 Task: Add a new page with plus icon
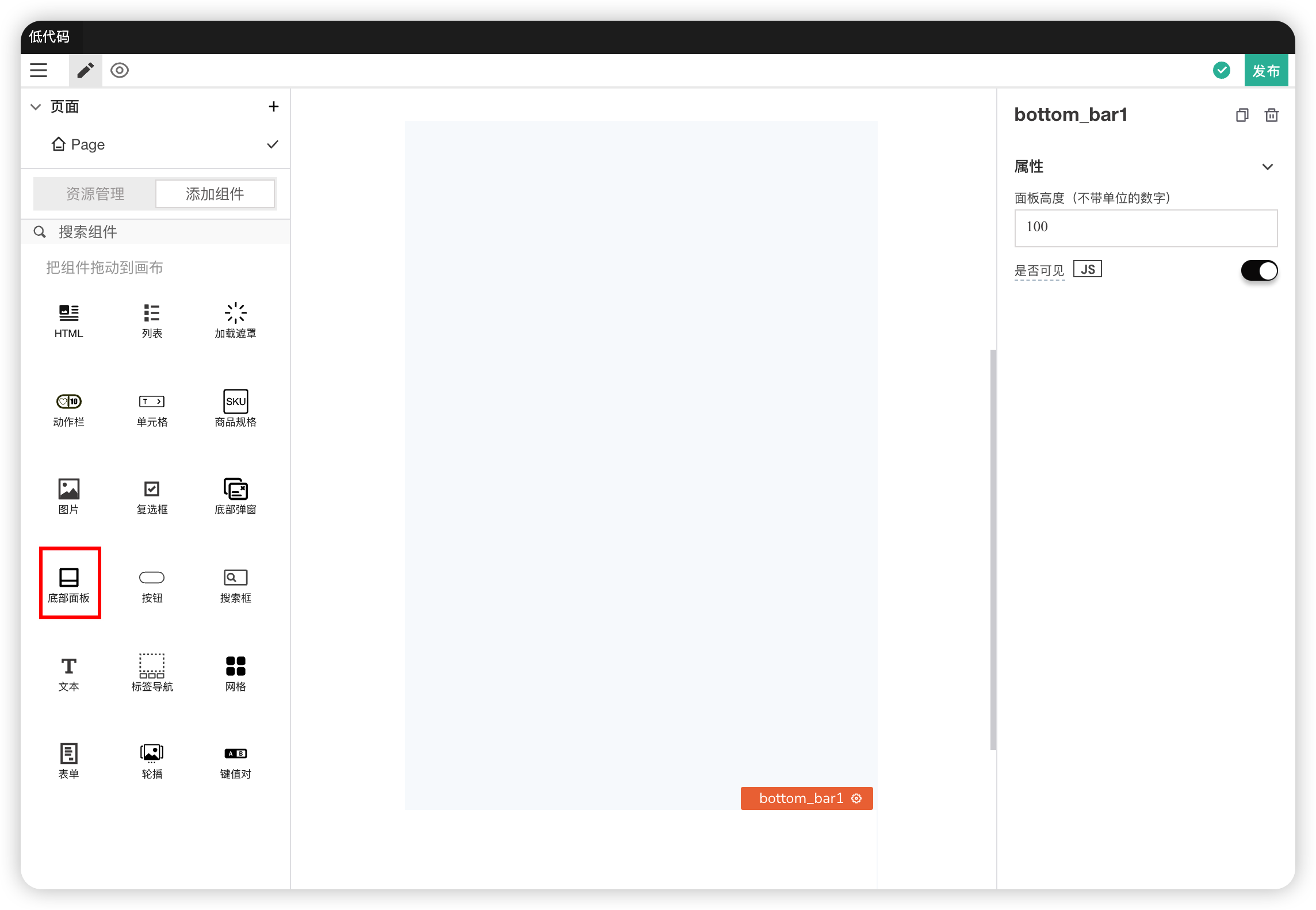[273, 107]
